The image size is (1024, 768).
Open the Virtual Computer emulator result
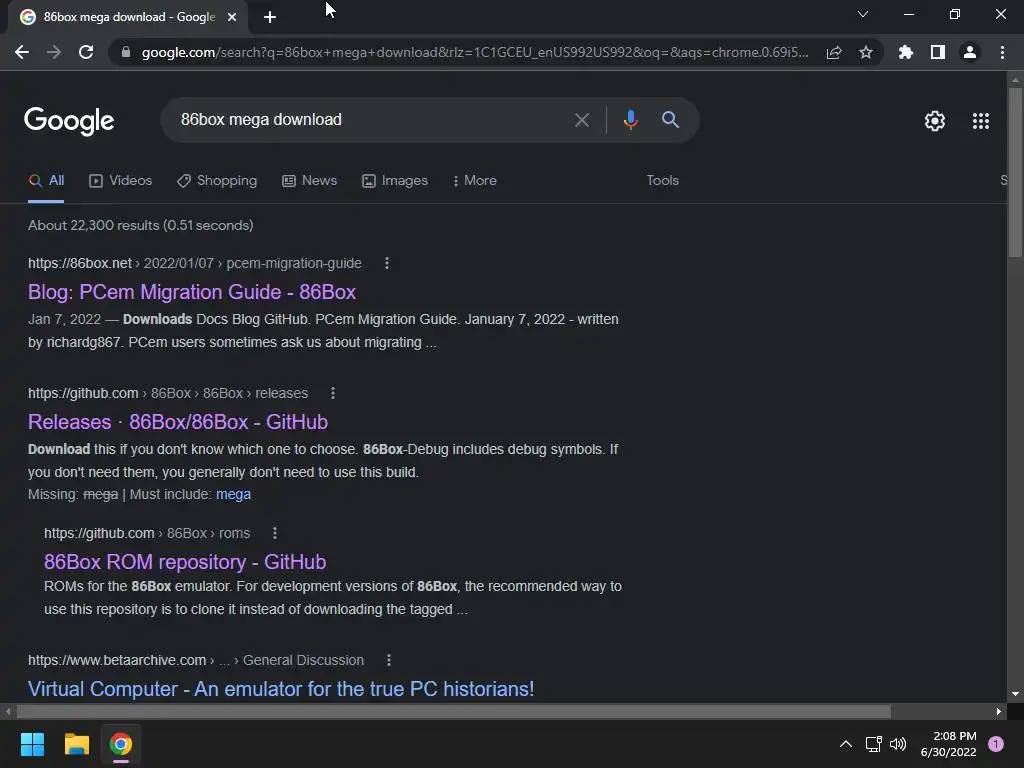coord(281,689)
